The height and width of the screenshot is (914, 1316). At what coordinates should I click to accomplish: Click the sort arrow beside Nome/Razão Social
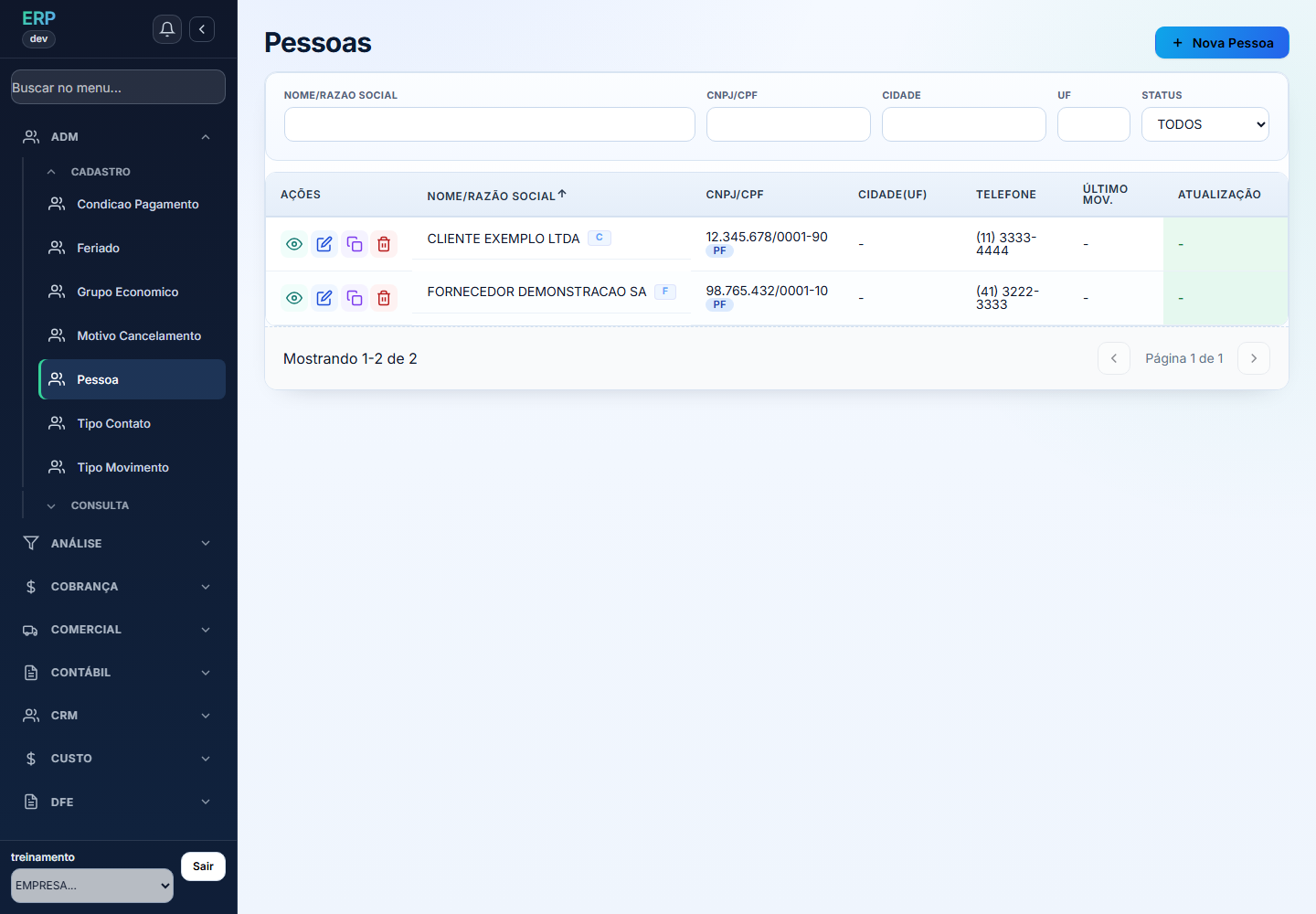562,194
